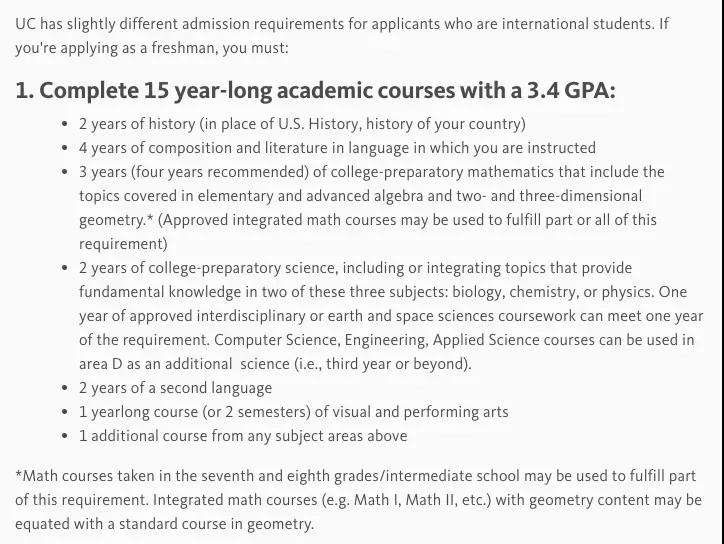Click the '2 years of history' bullet

click(x=302, y=124)
